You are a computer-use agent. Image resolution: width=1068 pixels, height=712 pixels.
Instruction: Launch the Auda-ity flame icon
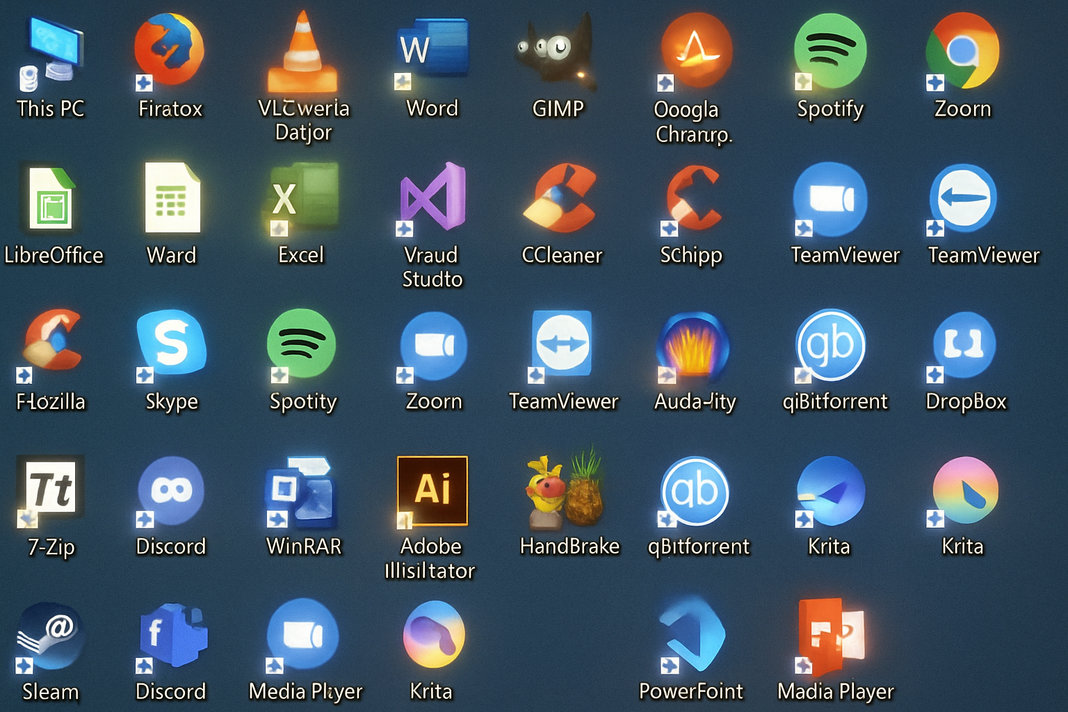693,345
